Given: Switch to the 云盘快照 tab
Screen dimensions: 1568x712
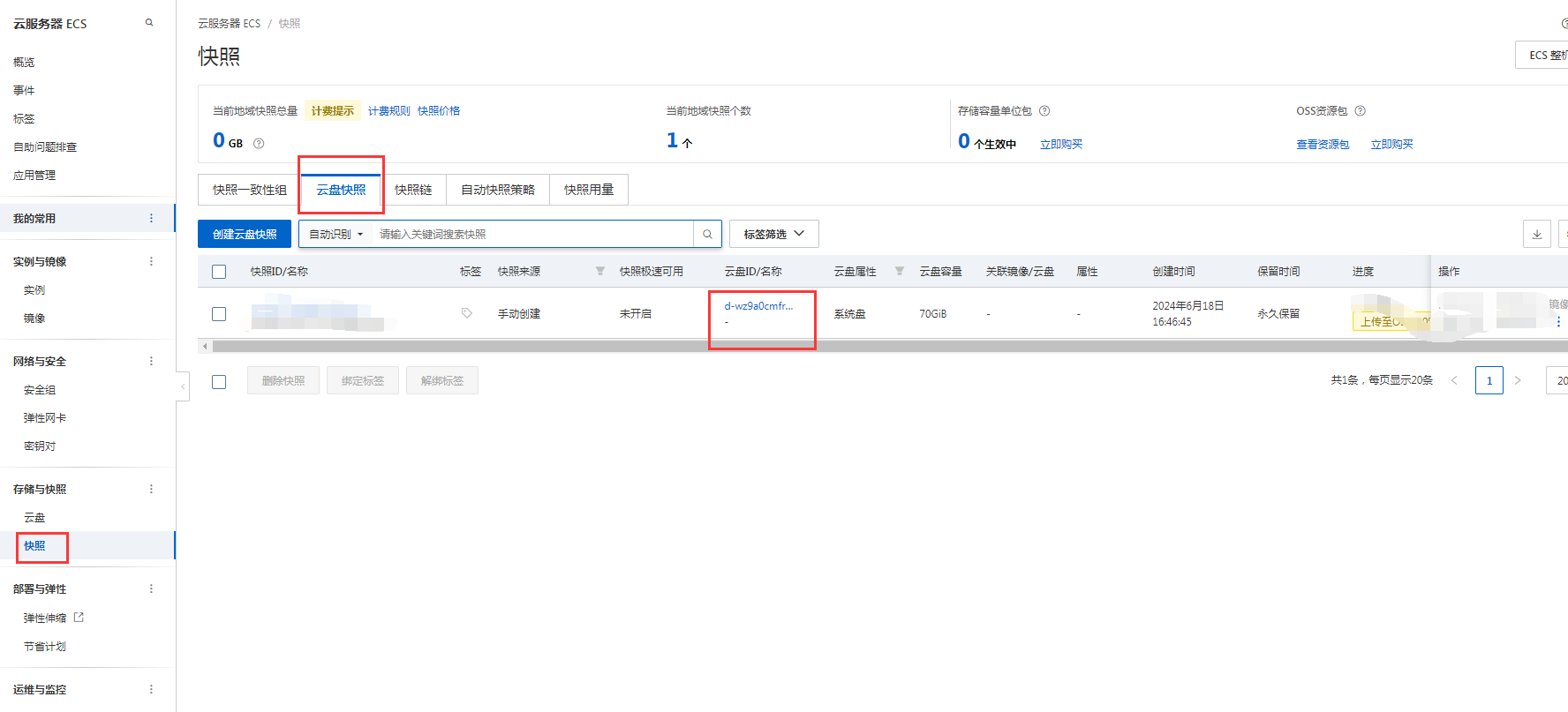Looking at the screenshot, I should click(341, 190).
